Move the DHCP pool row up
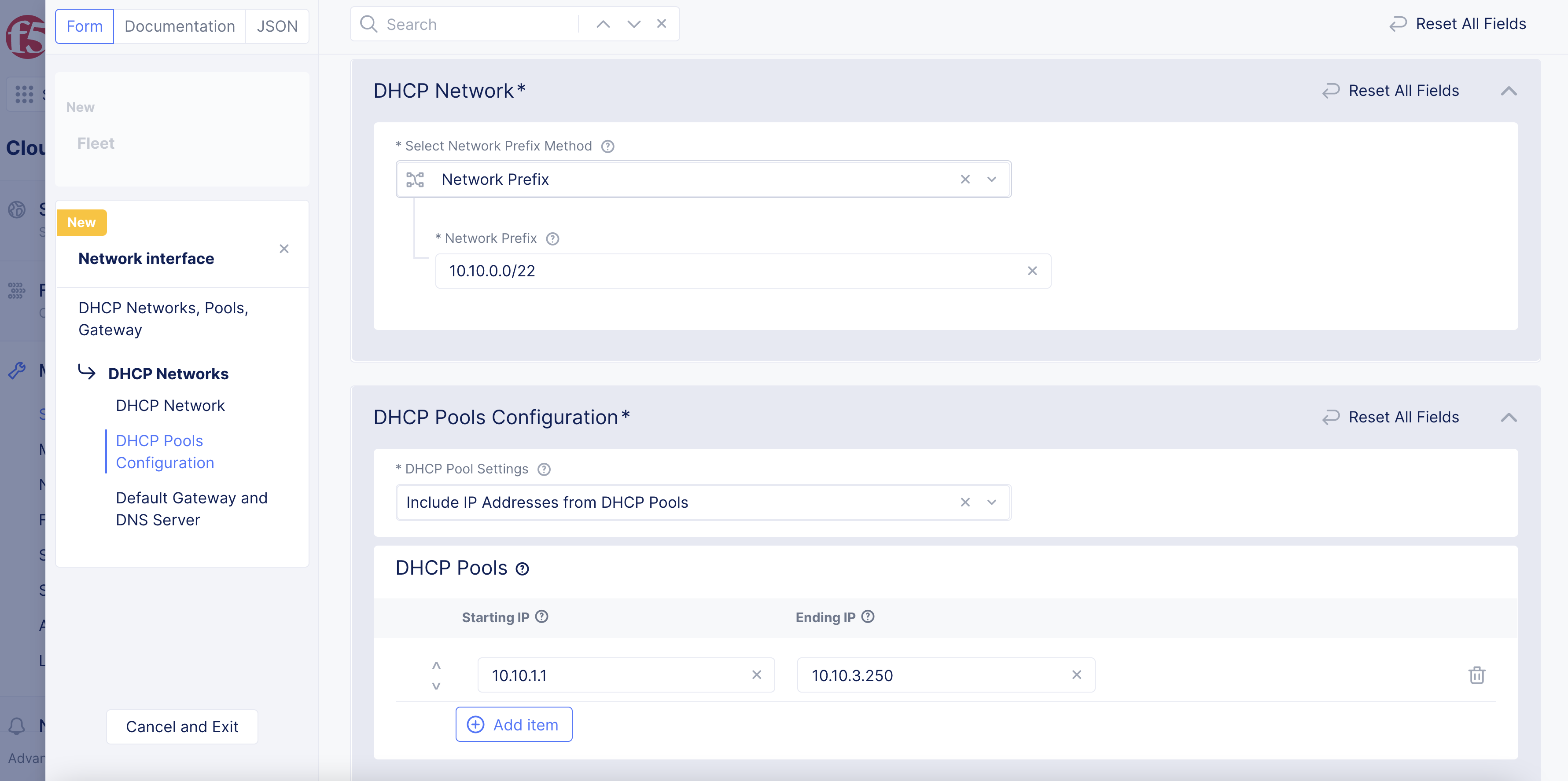The width and height of the screenshot is (1568, 781). pyautogui.click(x=436, y=665)
